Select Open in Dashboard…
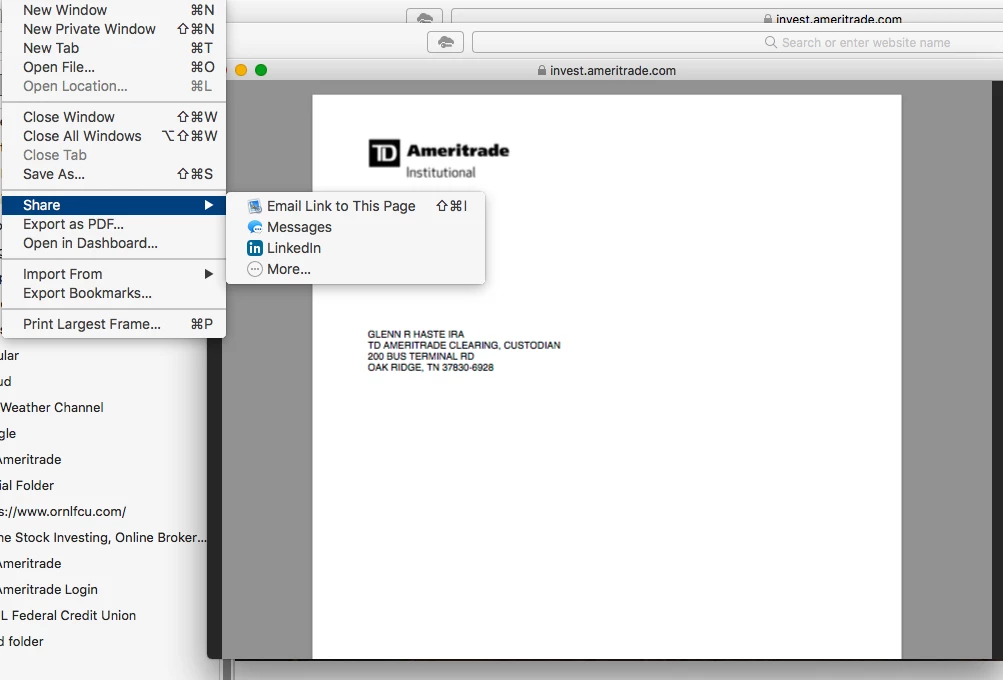 pyautogui.click(x=114, y=243)
